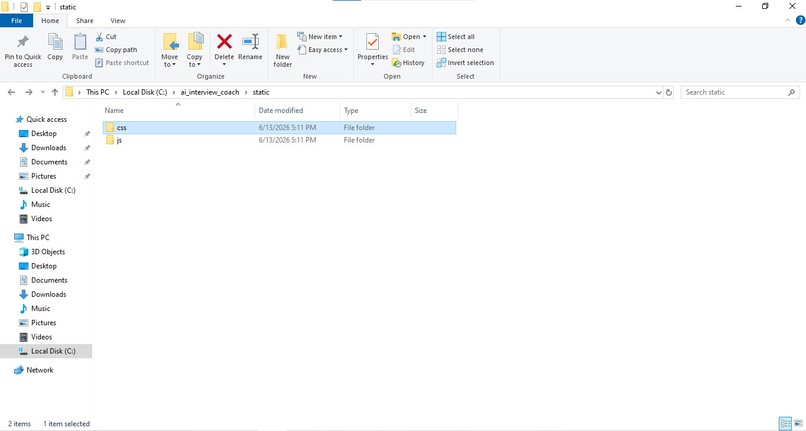Viewport: 806px width, 431px height.
Task: Select the js folder
Action: 279,140
